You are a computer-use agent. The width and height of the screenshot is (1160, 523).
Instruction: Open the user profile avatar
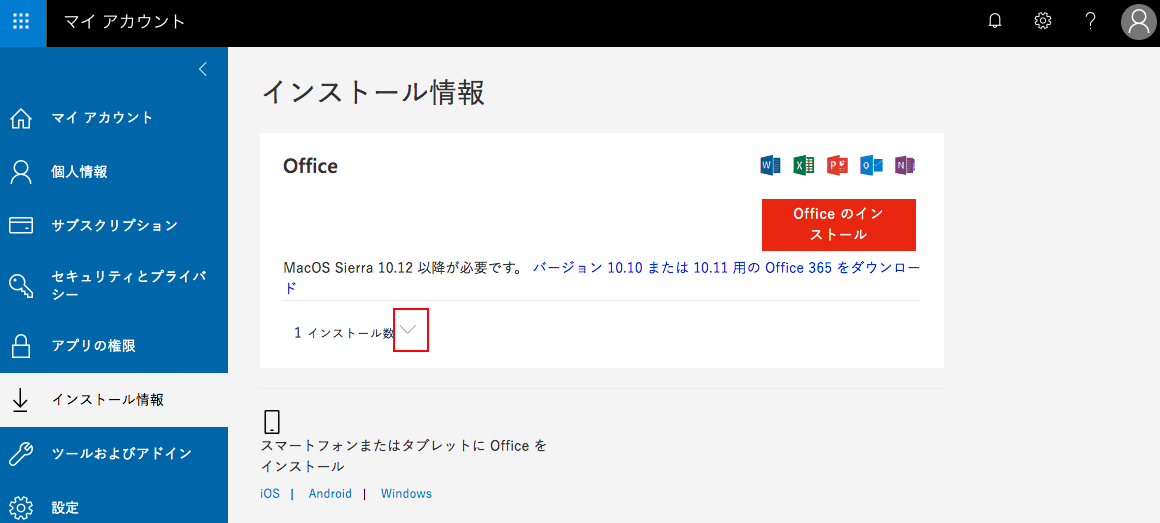point(1139,21)
